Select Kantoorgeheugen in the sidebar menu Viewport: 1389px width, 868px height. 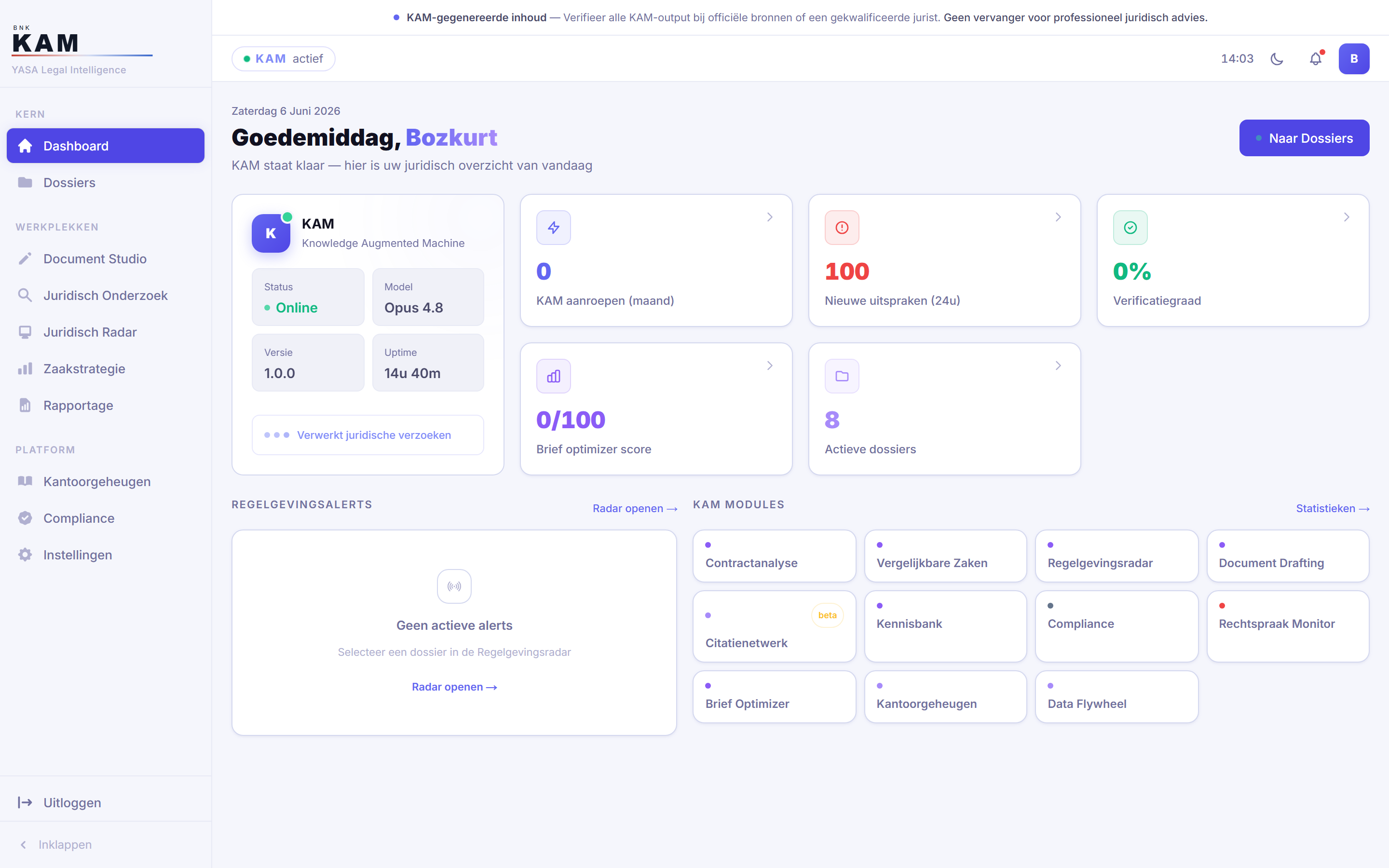tap(106, 482)
